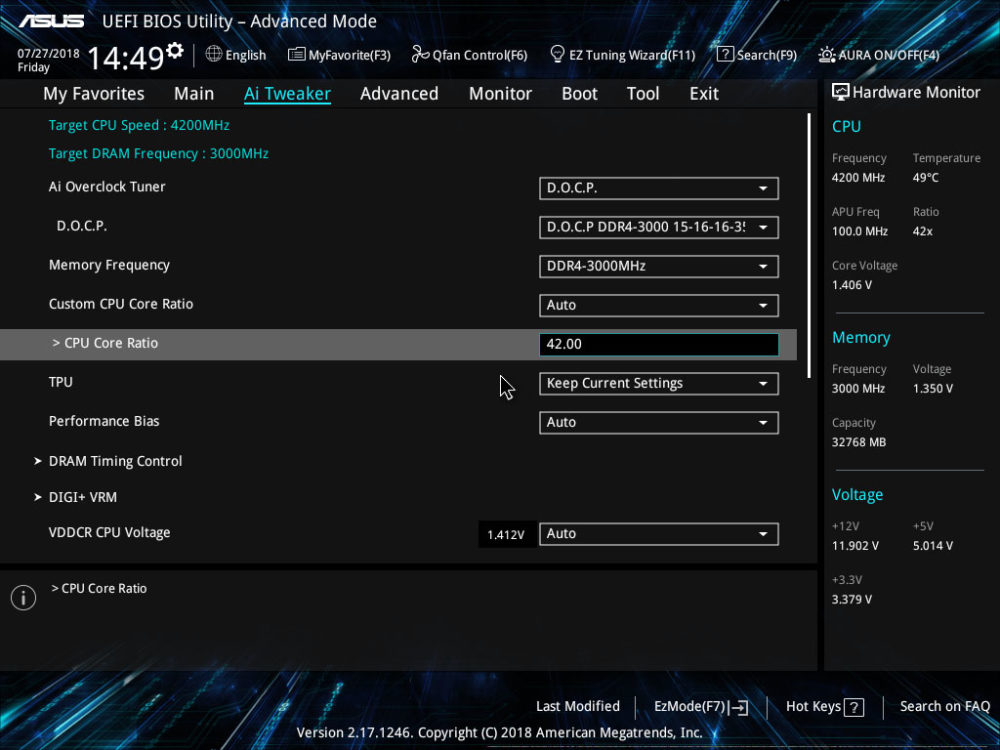This screenshot has width=1000, height=750.
Task: Click the Hot Keys question mark icon
Action: pos(854,707)
